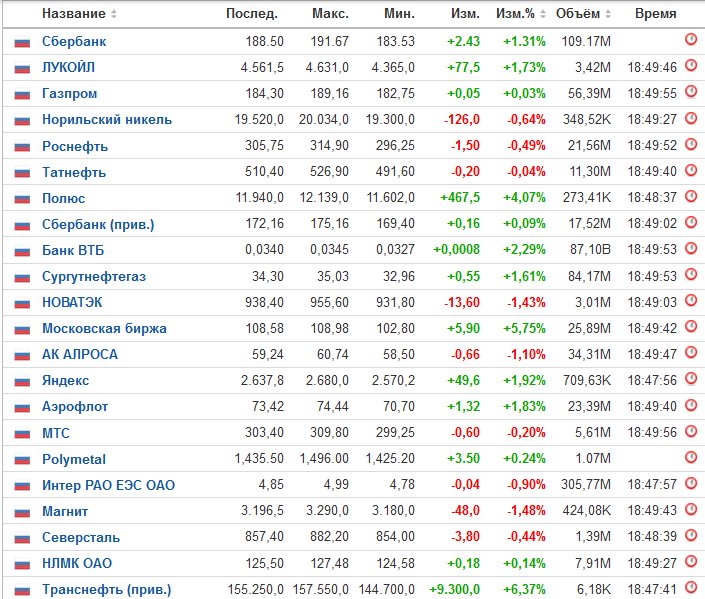
Task: Open the Магнит stock link
Action: 65,511
